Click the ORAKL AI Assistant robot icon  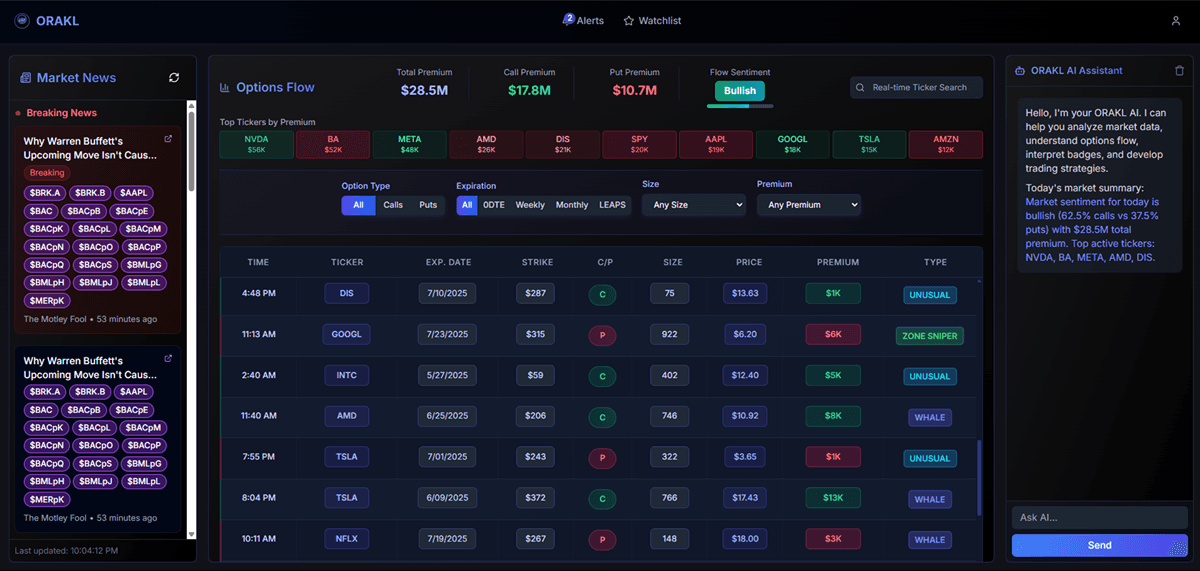(x=1020, y=71)
